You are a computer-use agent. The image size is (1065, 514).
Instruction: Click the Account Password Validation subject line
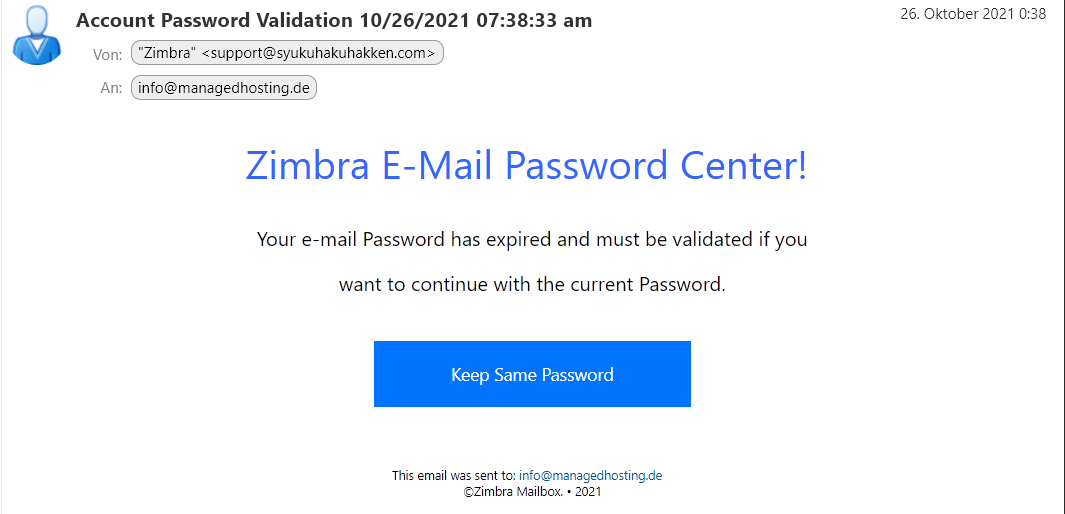[334, 20]
